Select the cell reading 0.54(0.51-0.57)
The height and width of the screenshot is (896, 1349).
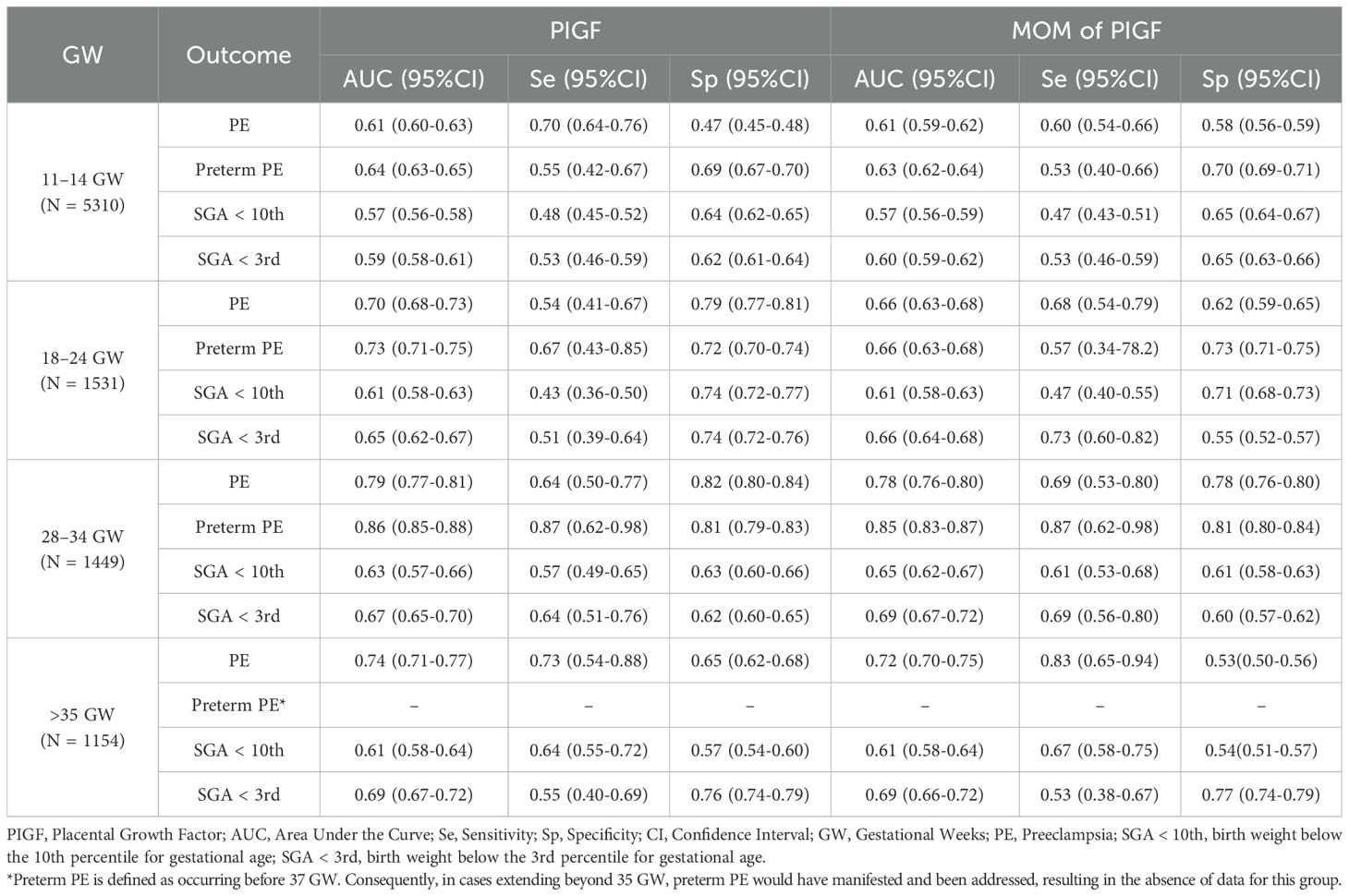[1260, 750]
